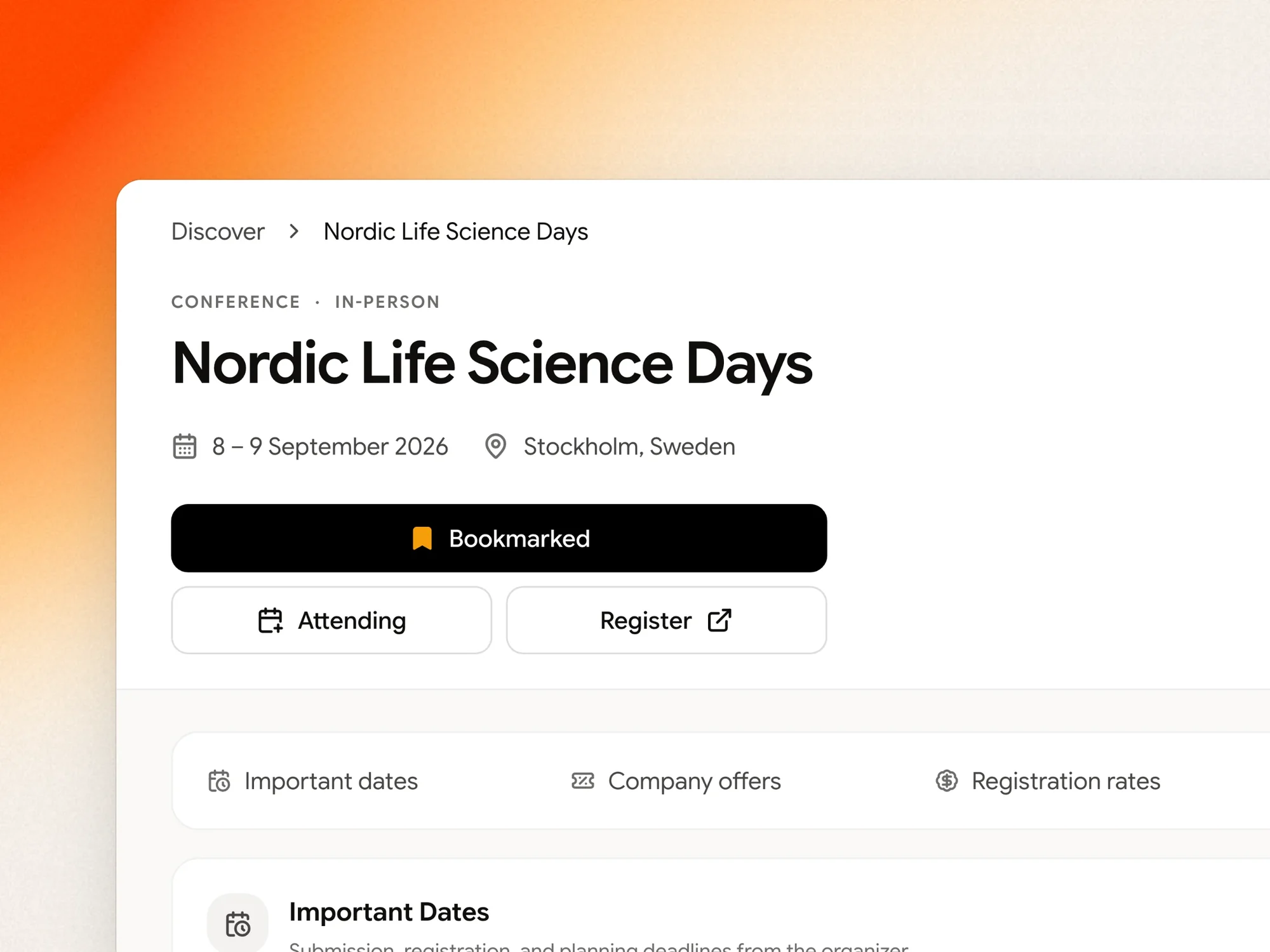Click the breadcrumb chevron separator

coord(293,232)
